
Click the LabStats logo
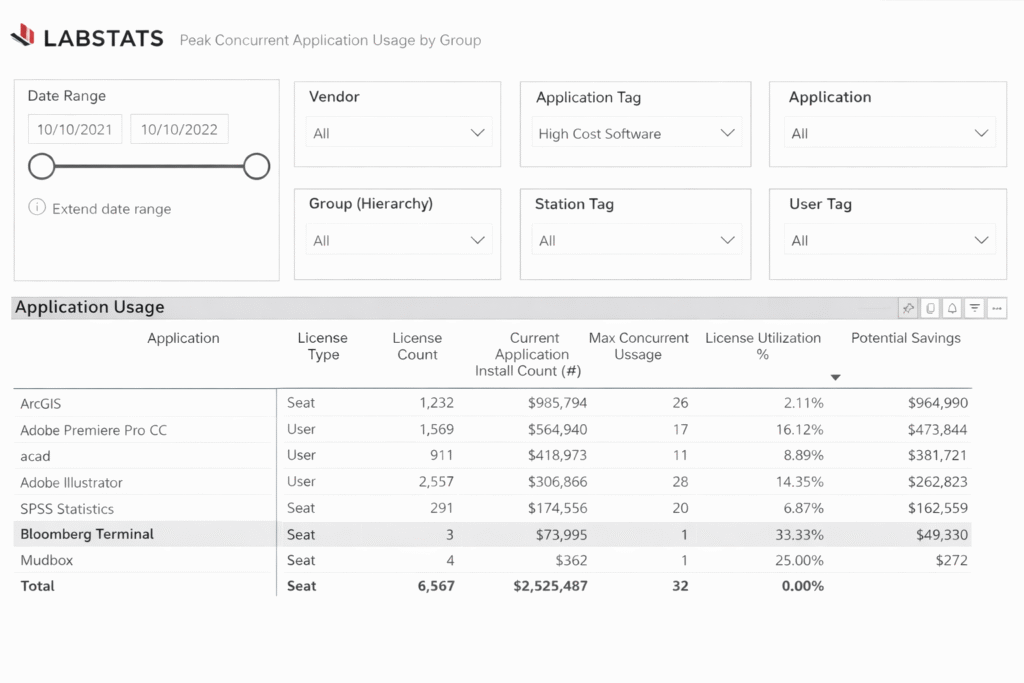click(87, 38)
